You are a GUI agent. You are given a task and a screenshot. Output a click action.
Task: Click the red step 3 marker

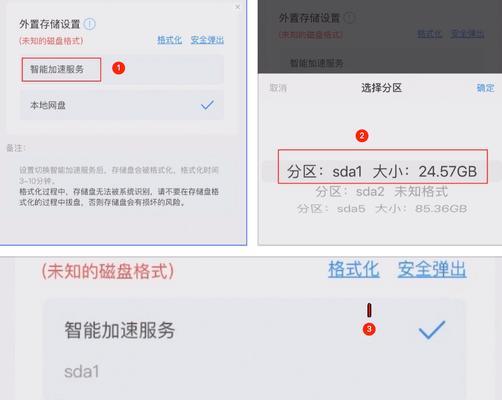click(369, 329)
